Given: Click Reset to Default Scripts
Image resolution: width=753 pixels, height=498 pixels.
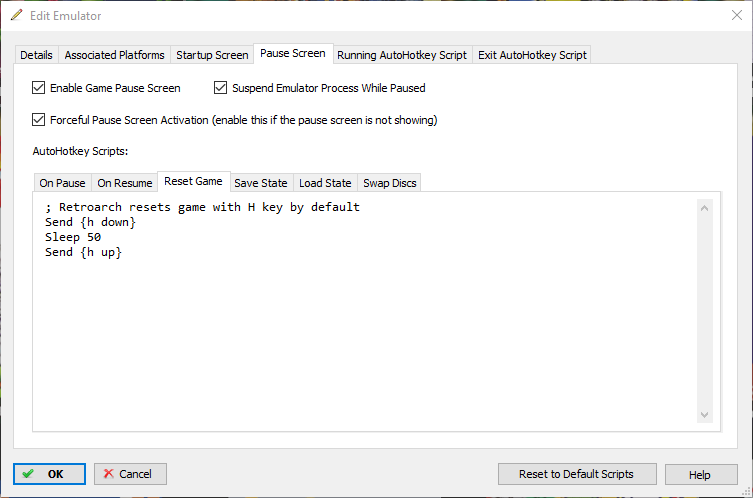Looking at the screenshot, I should click(575, 474).
